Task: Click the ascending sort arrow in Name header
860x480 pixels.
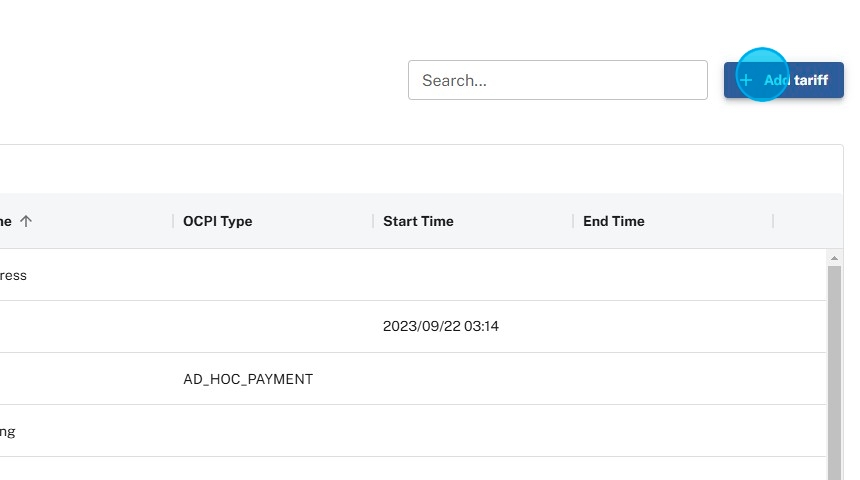Action: 26,221
